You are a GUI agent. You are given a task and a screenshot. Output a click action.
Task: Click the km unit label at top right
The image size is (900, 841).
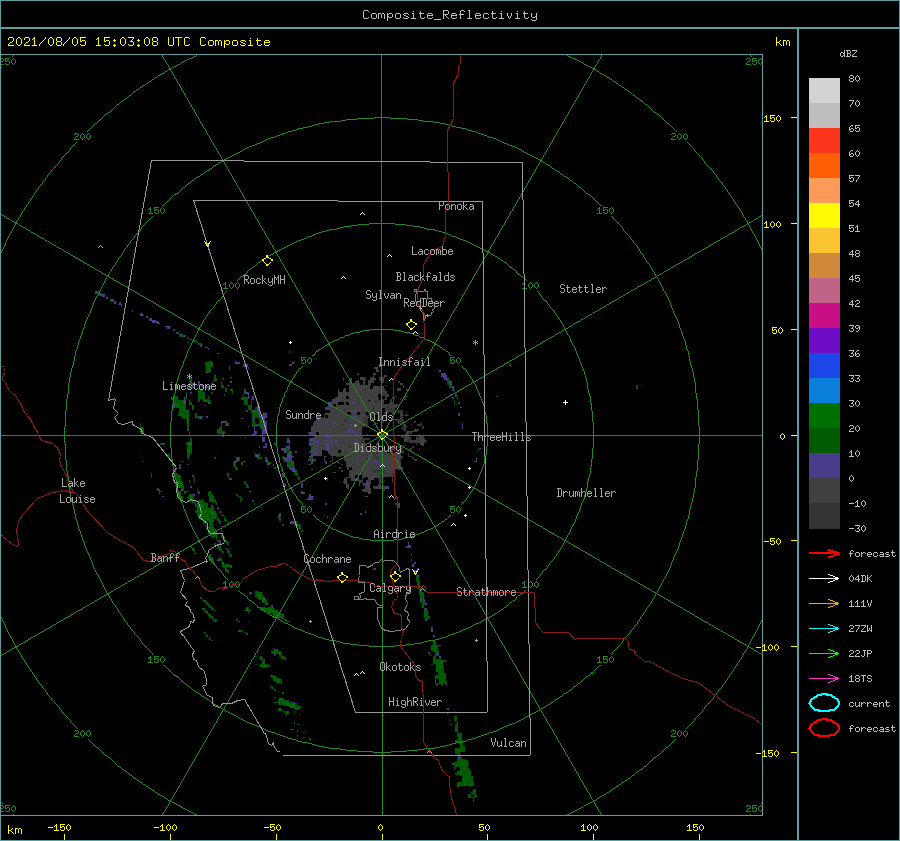point(782,42)
